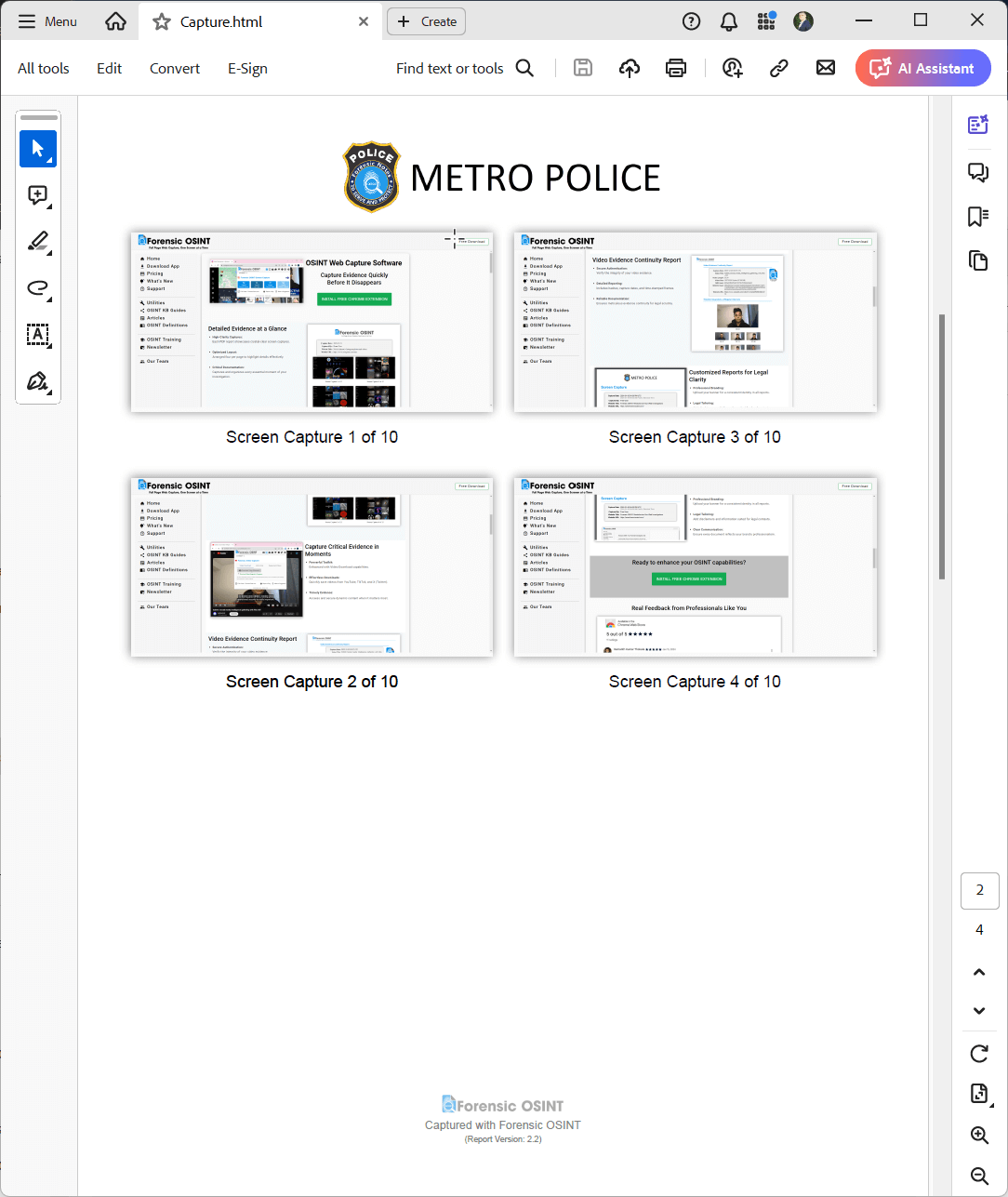Click Screen Capture 1 of 10 thumbnail

pyautogui.click(x=312, y=321)
